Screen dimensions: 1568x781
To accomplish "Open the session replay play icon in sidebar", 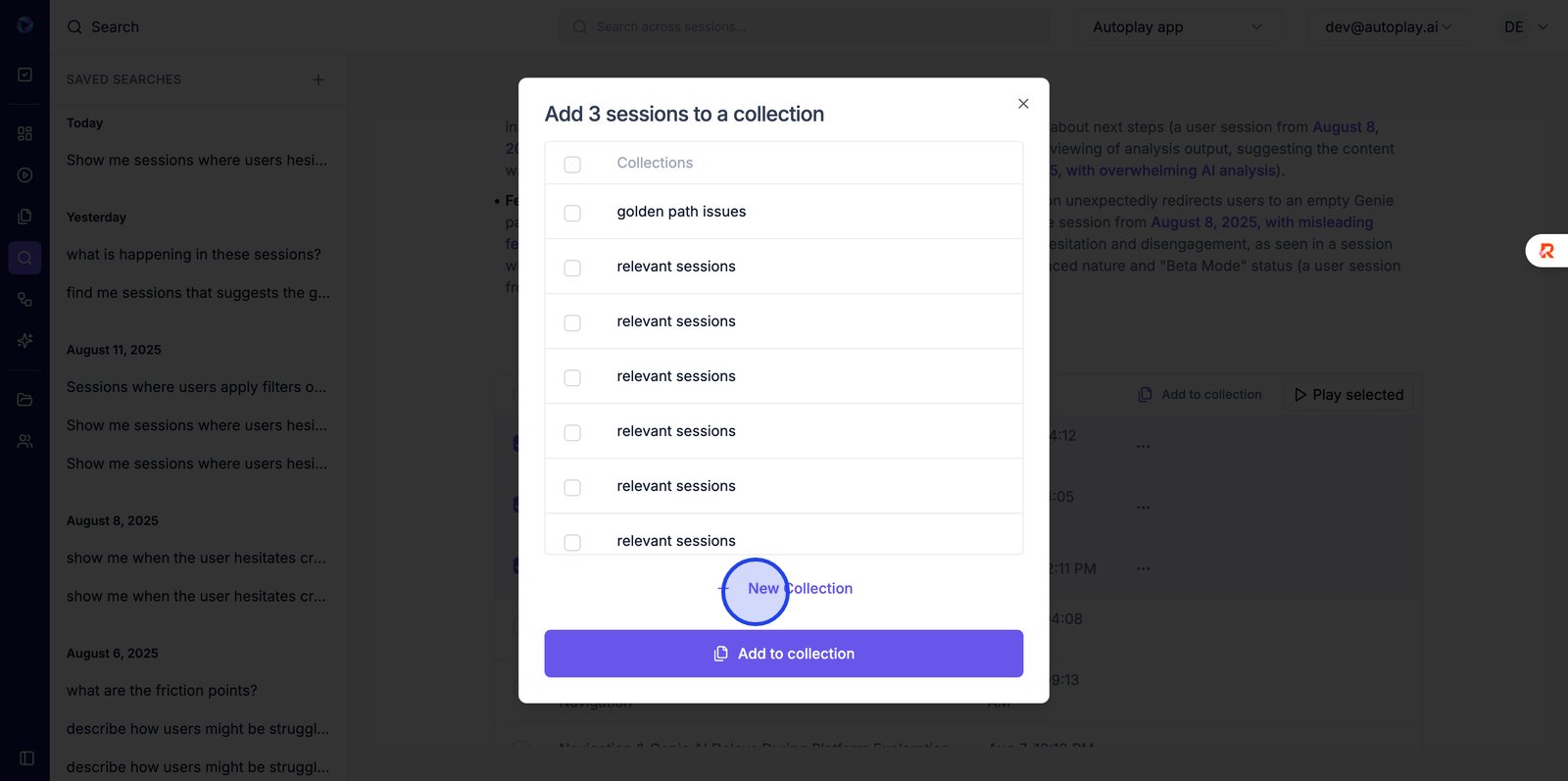I will click(x=25, y=175).
